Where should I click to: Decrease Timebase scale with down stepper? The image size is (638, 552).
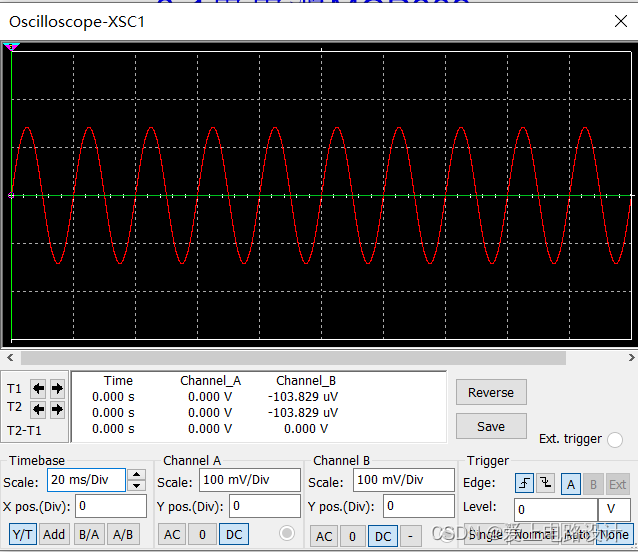point(136,485)
